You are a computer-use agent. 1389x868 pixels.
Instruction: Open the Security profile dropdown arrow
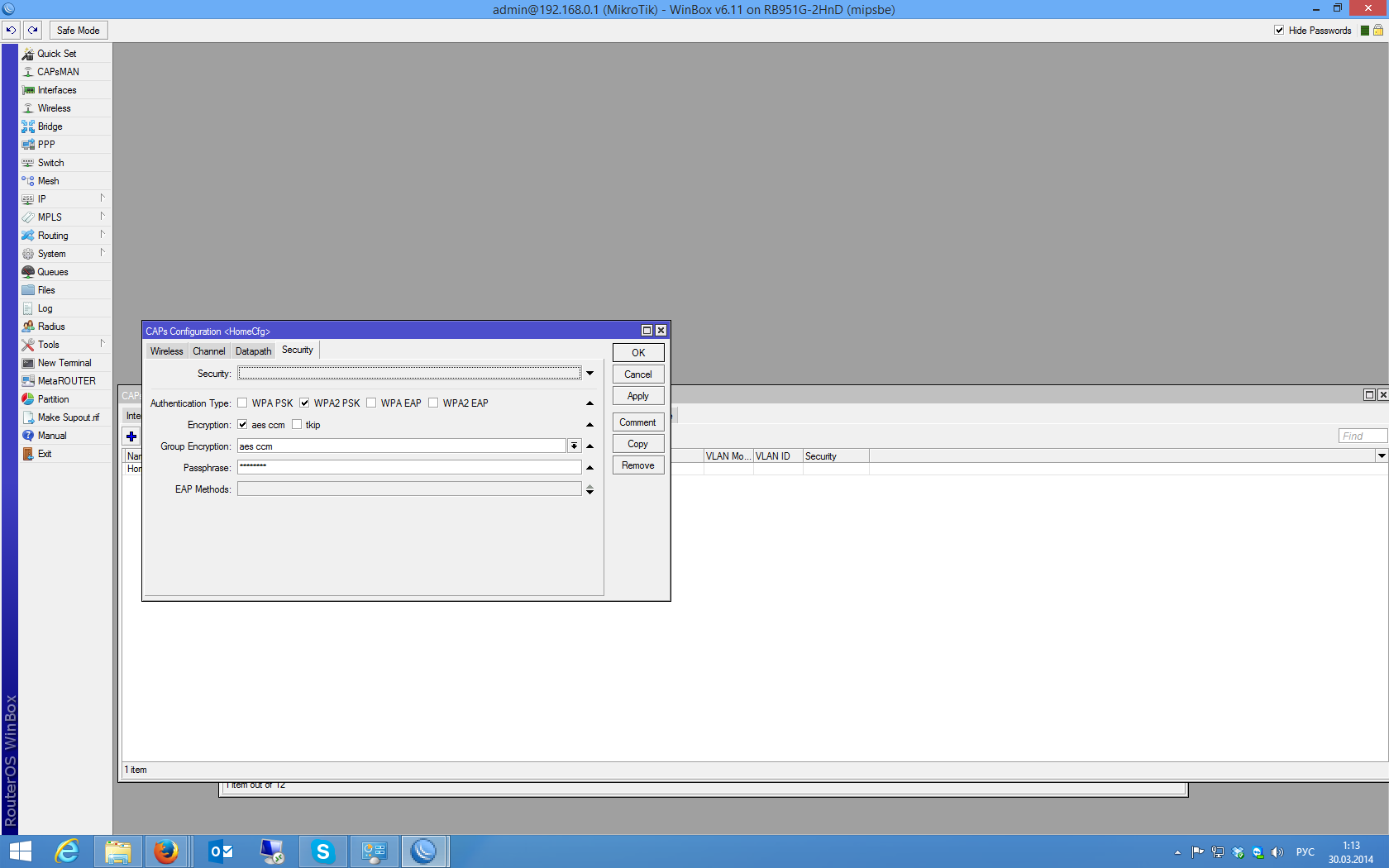(x=589, y=374)
